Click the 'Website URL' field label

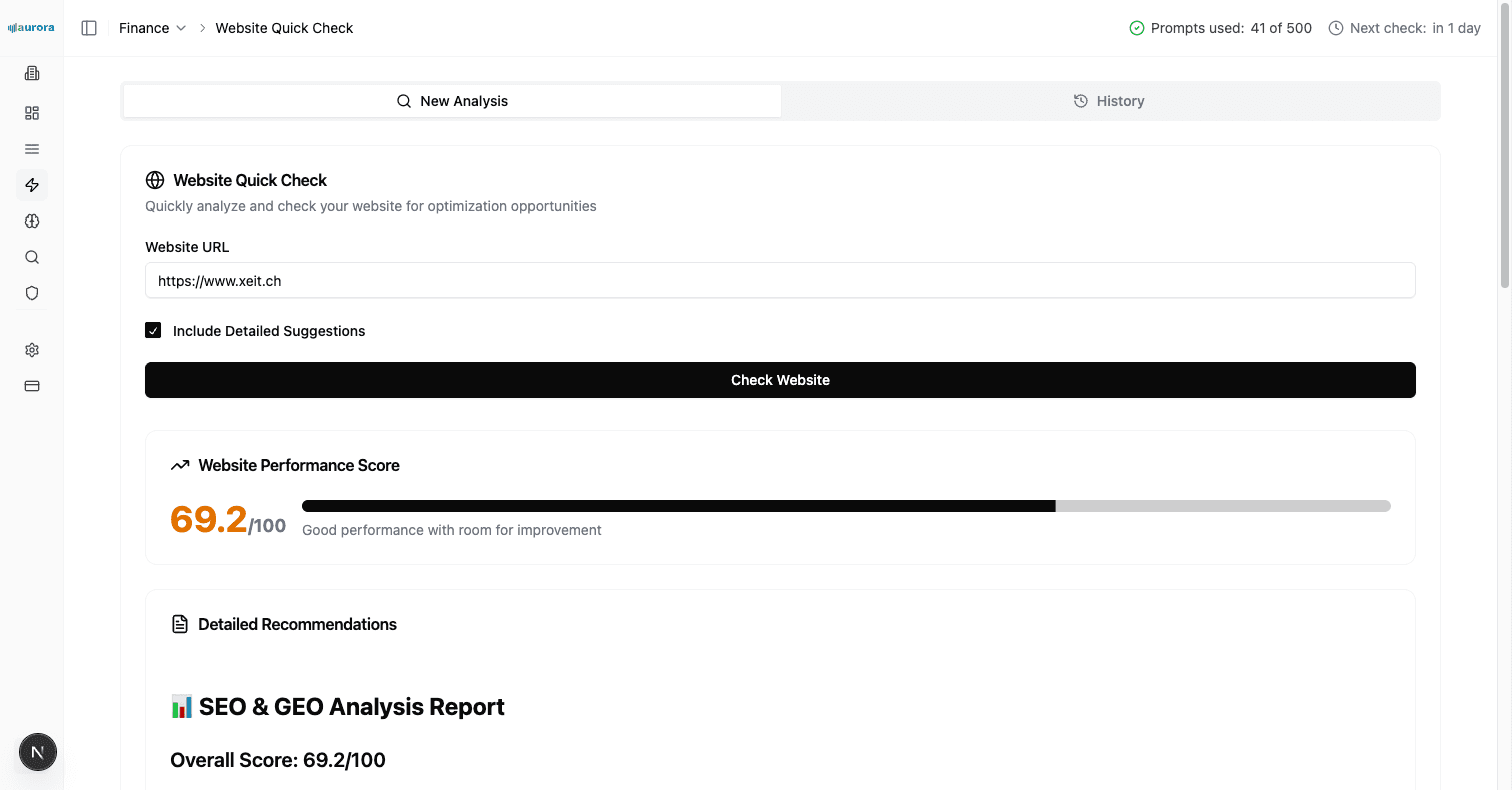187,247
